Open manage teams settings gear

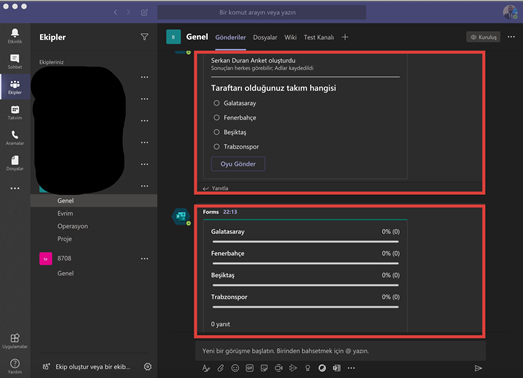pos(147,367)
